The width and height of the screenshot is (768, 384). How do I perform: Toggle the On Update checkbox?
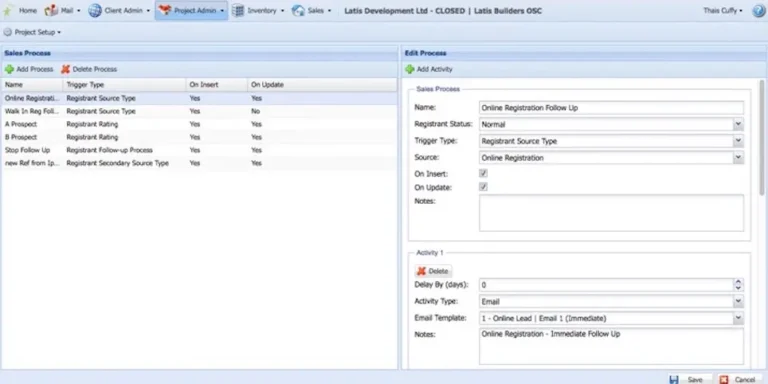tap(483, 187)
